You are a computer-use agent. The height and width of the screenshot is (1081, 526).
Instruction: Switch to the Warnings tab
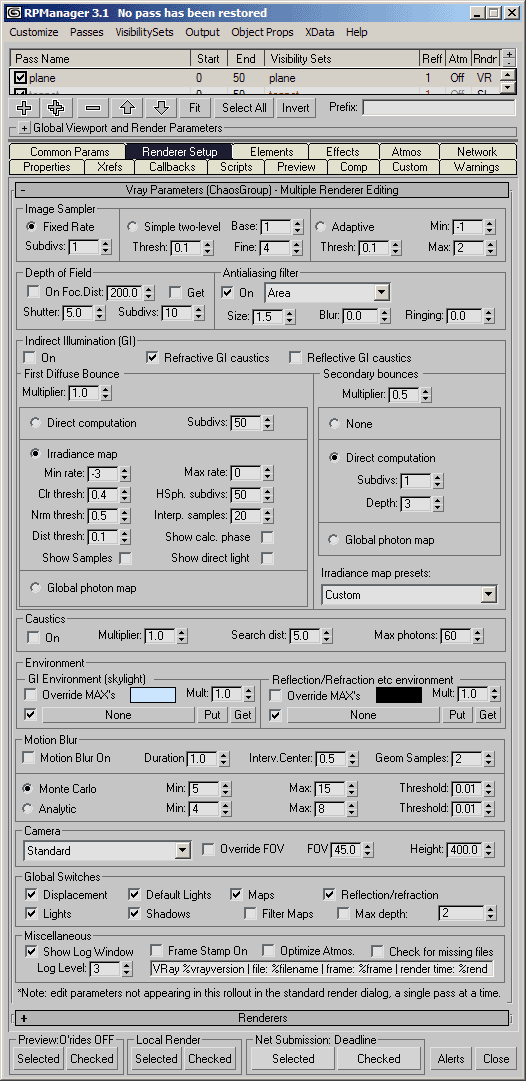click(x=476, y=167)
